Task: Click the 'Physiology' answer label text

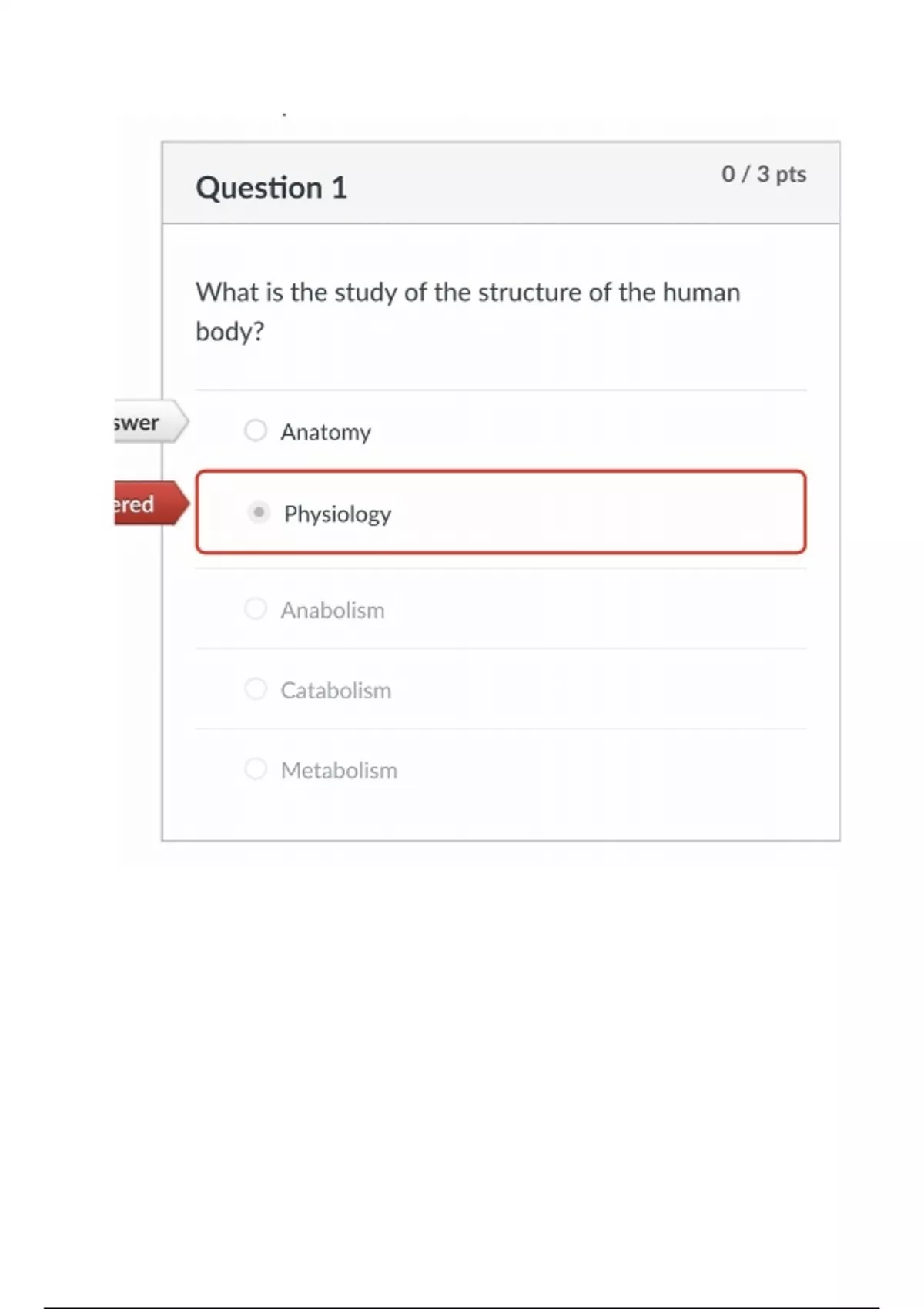Action: (337, 514)
